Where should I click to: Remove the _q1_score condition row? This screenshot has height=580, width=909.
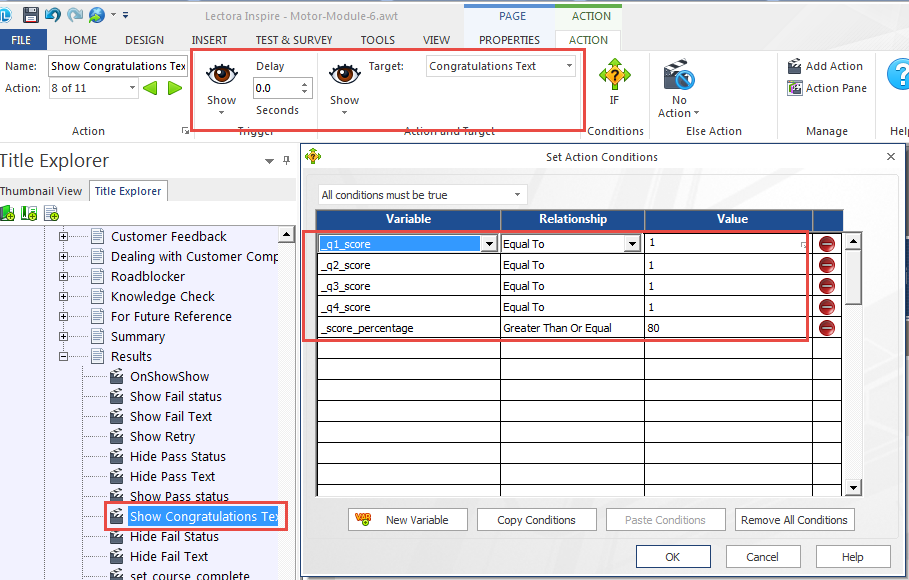pos(827,244)
